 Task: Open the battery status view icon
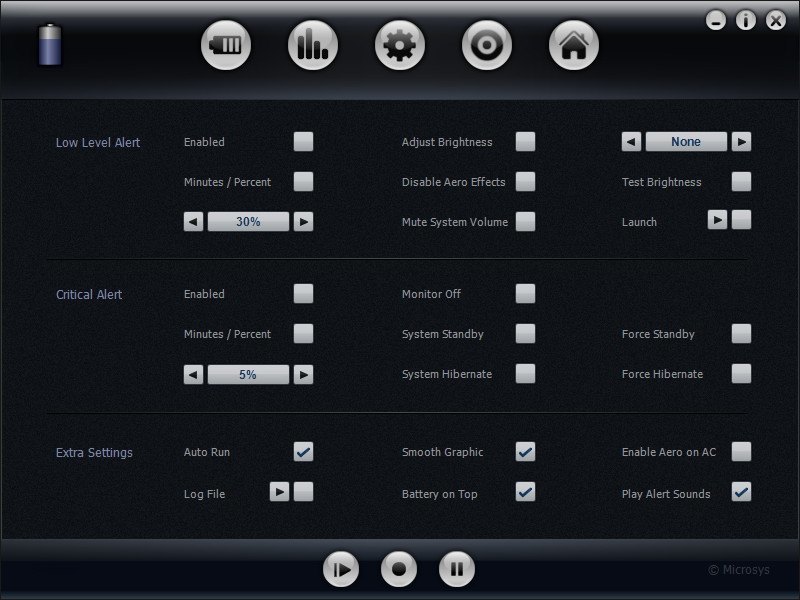[x=226, y=45]
